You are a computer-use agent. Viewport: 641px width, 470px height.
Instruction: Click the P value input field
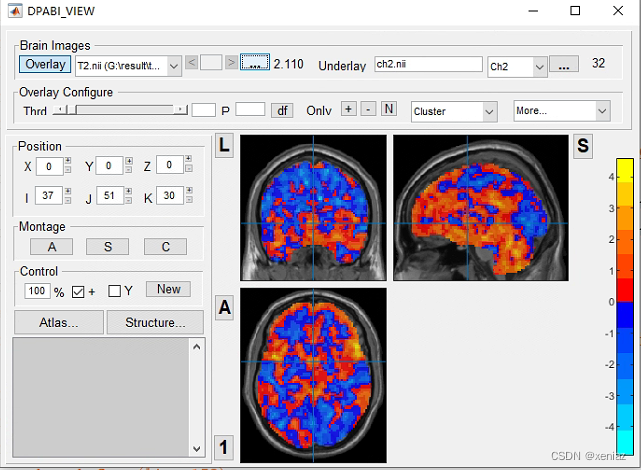pyautogui.click(x=250, y=109)
